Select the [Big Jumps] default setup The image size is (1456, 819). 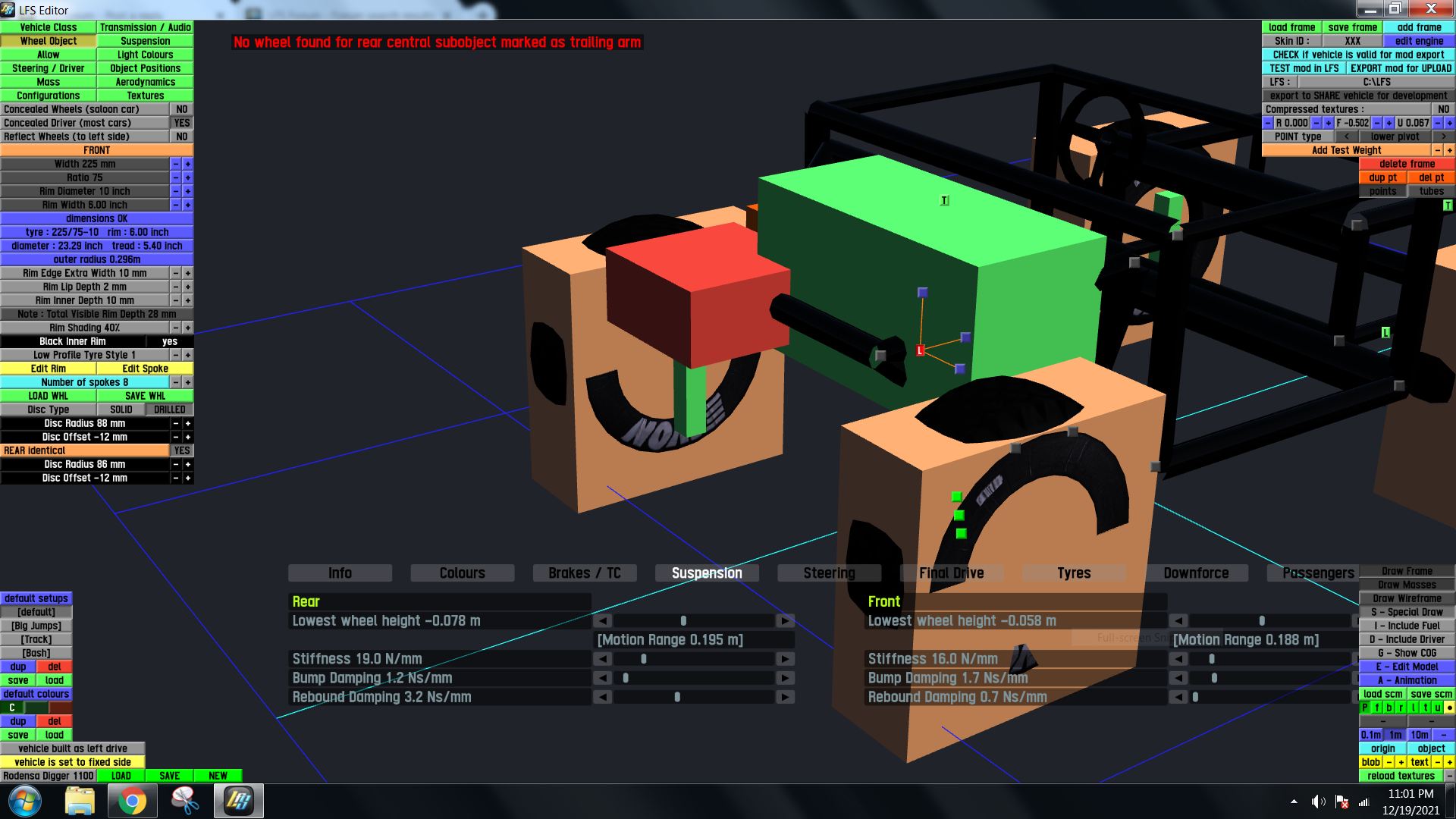[36, 626]
